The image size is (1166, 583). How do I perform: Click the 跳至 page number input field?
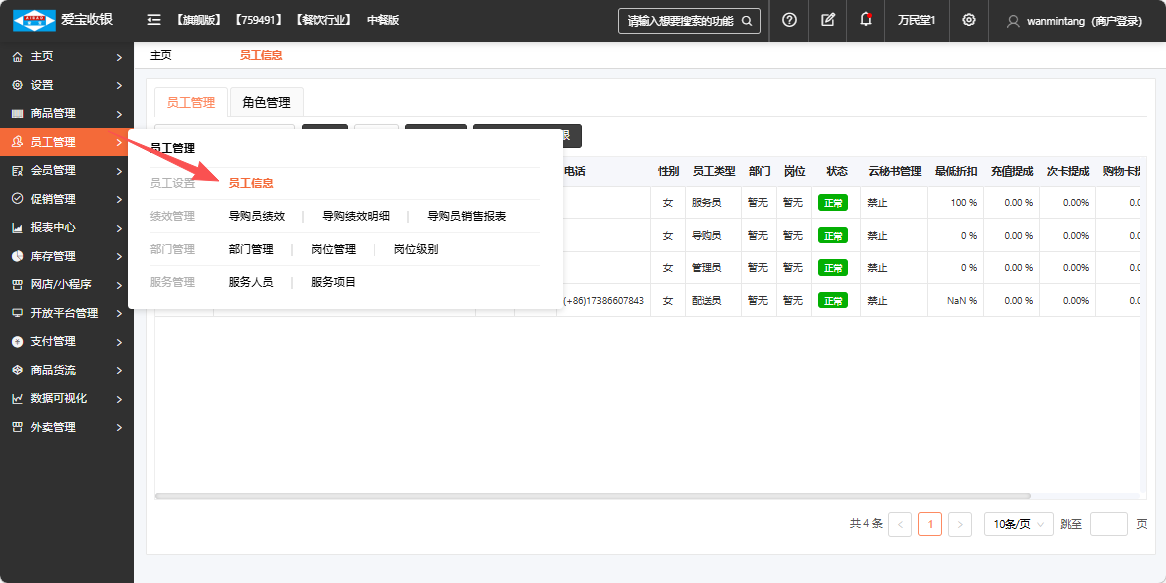[1108, 524]
